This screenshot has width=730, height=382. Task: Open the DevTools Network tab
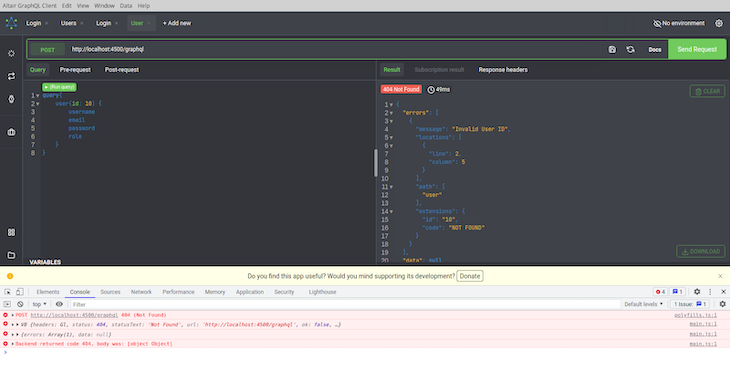tap(141, 292)
